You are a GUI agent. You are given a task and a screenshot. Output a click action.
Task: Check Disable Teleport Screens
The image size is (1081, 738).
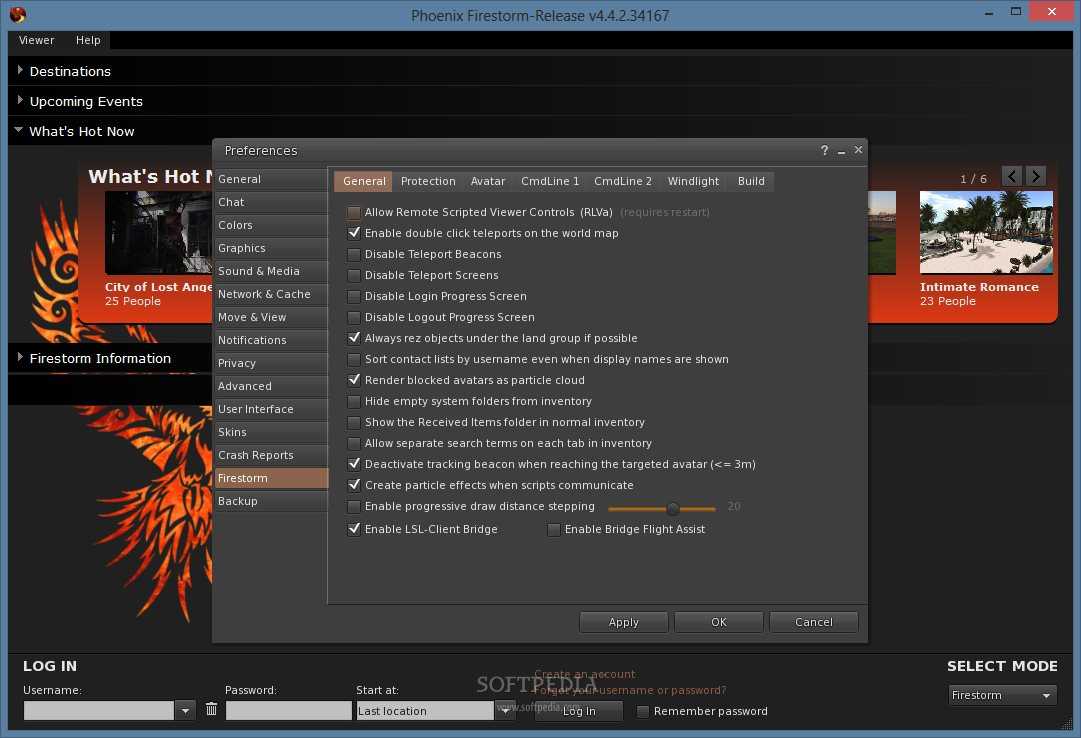(x=354, y=275)
